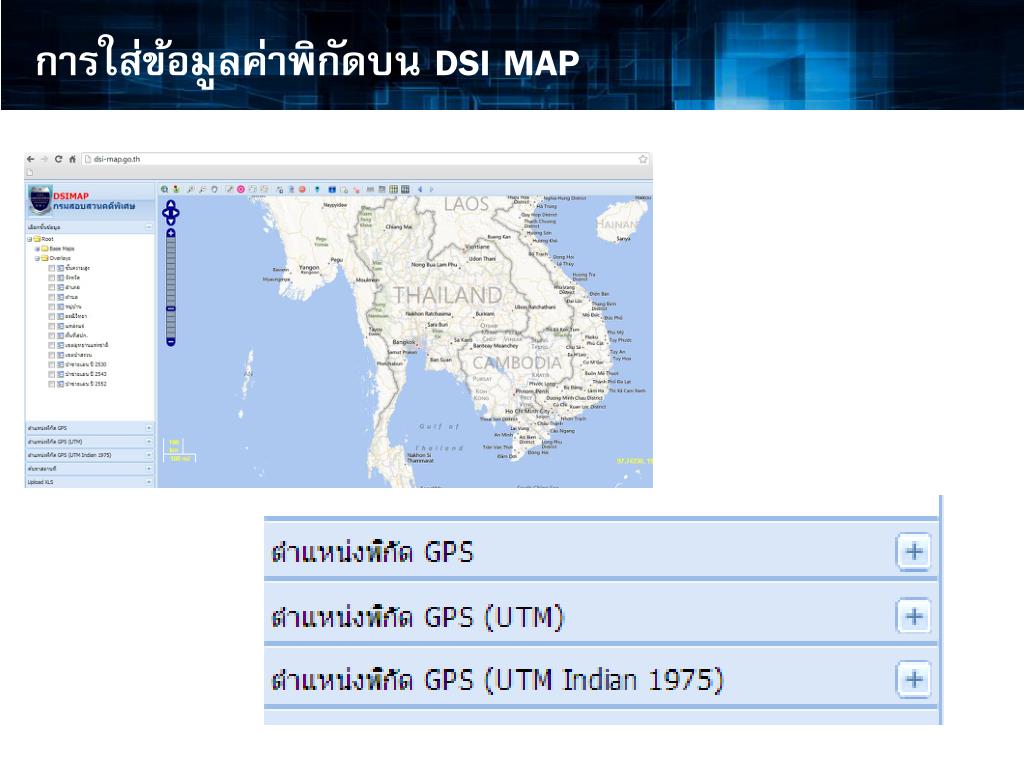Pan the map east with the right arrow
The width and height of the screenshot is (1024, 768).
pos(176,212)
